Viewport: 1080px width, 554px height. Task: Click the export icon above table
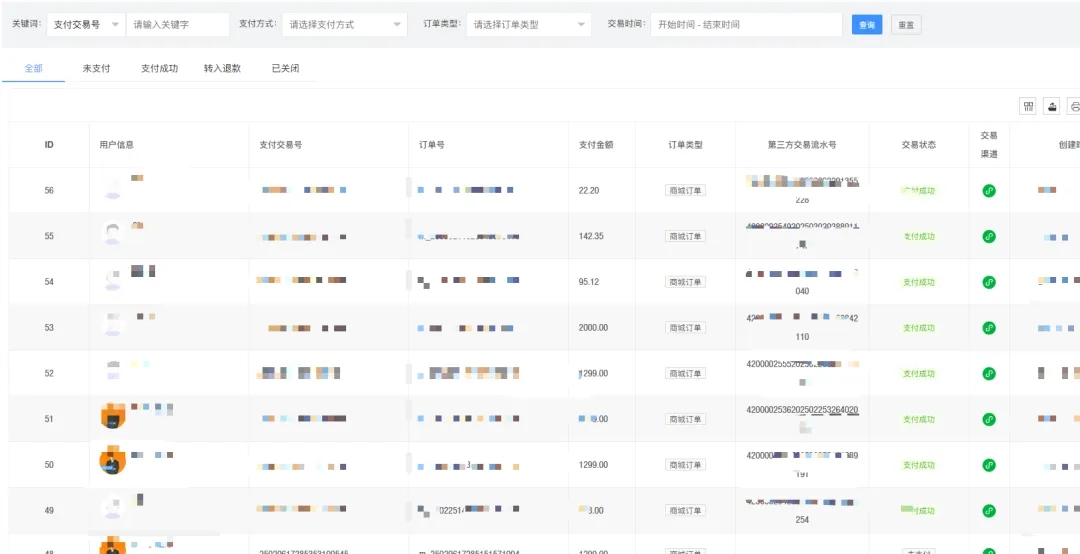click(1052, 106)
